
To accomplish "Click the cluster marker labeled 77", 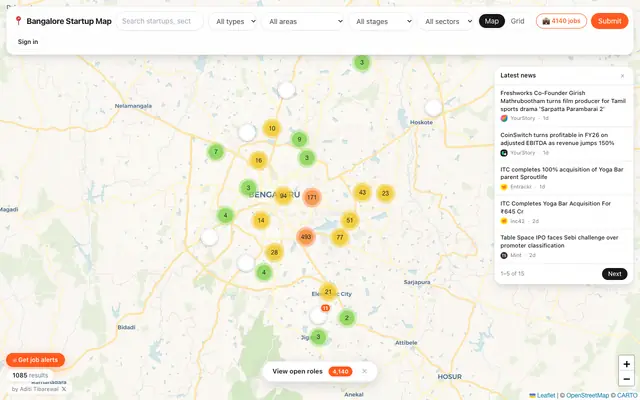I will coord(340,237).
